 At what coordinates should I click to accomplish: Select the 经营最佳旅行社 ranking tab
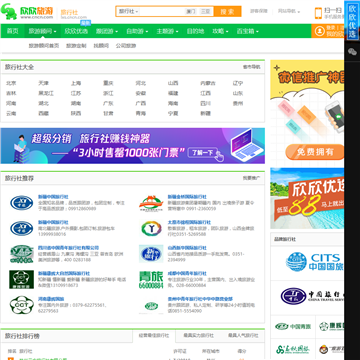tap(154, 335)
